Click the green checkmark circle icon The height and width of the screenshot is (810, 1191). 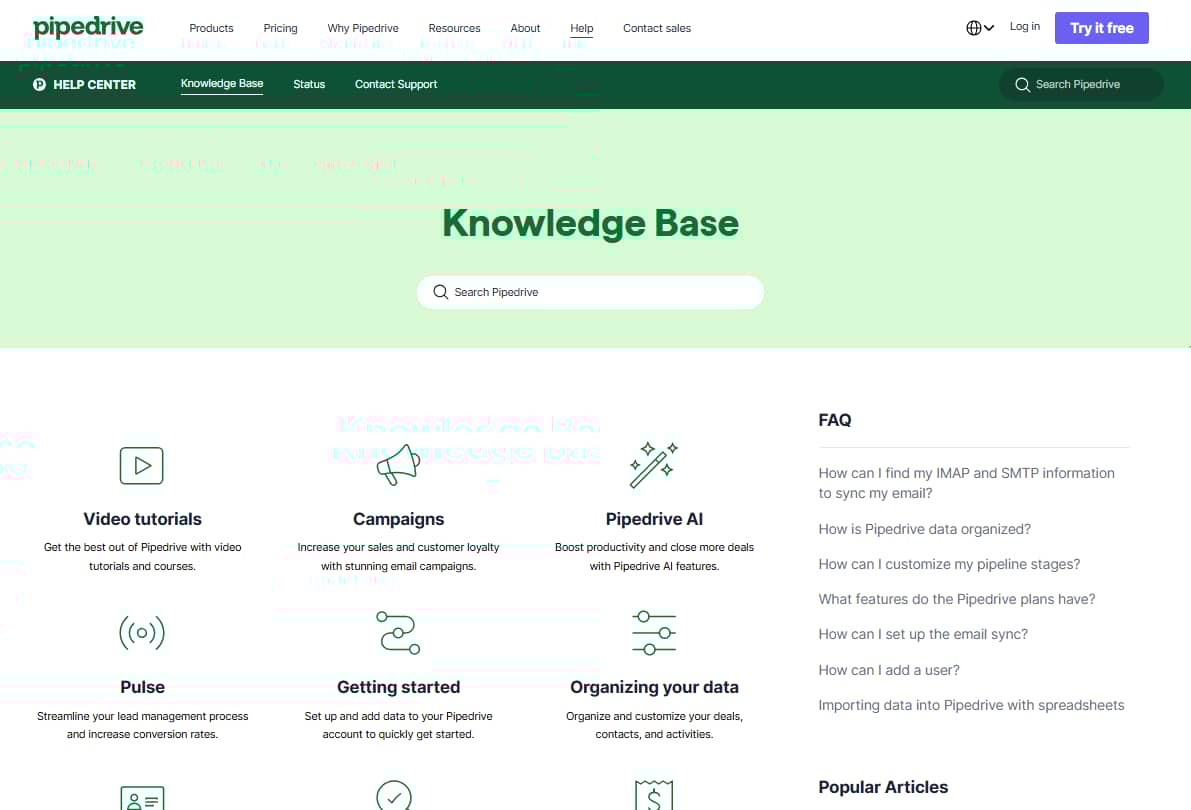tap(394, 797)
